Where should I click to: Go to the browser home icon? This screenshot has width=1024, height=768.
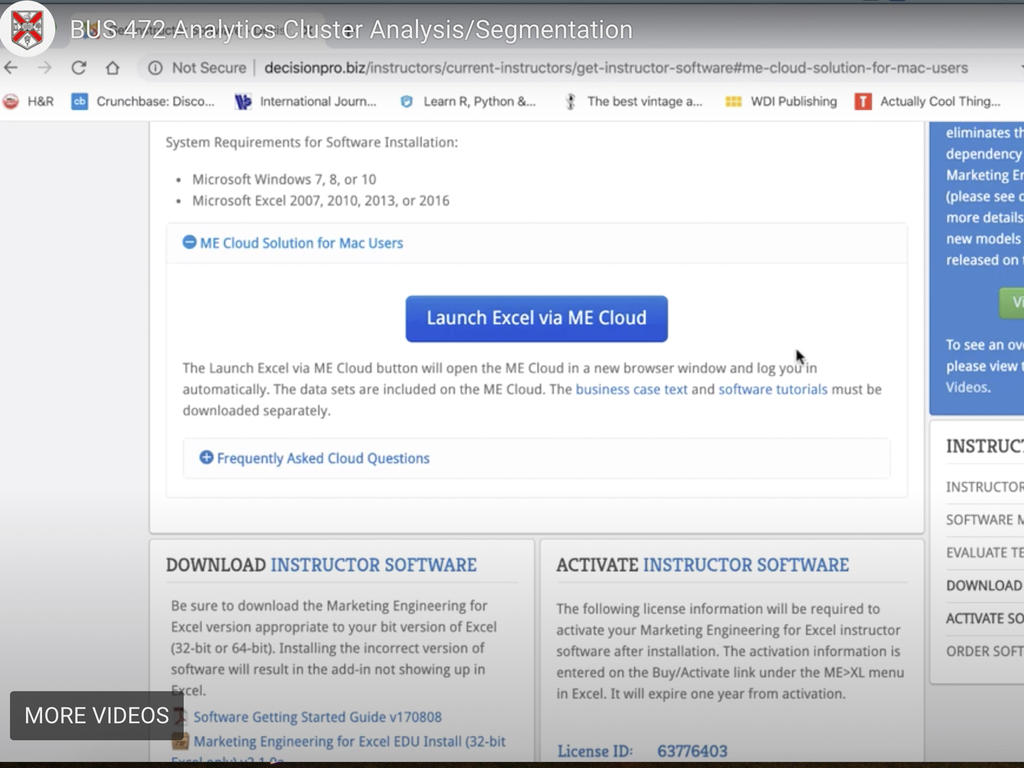(112, 67)
